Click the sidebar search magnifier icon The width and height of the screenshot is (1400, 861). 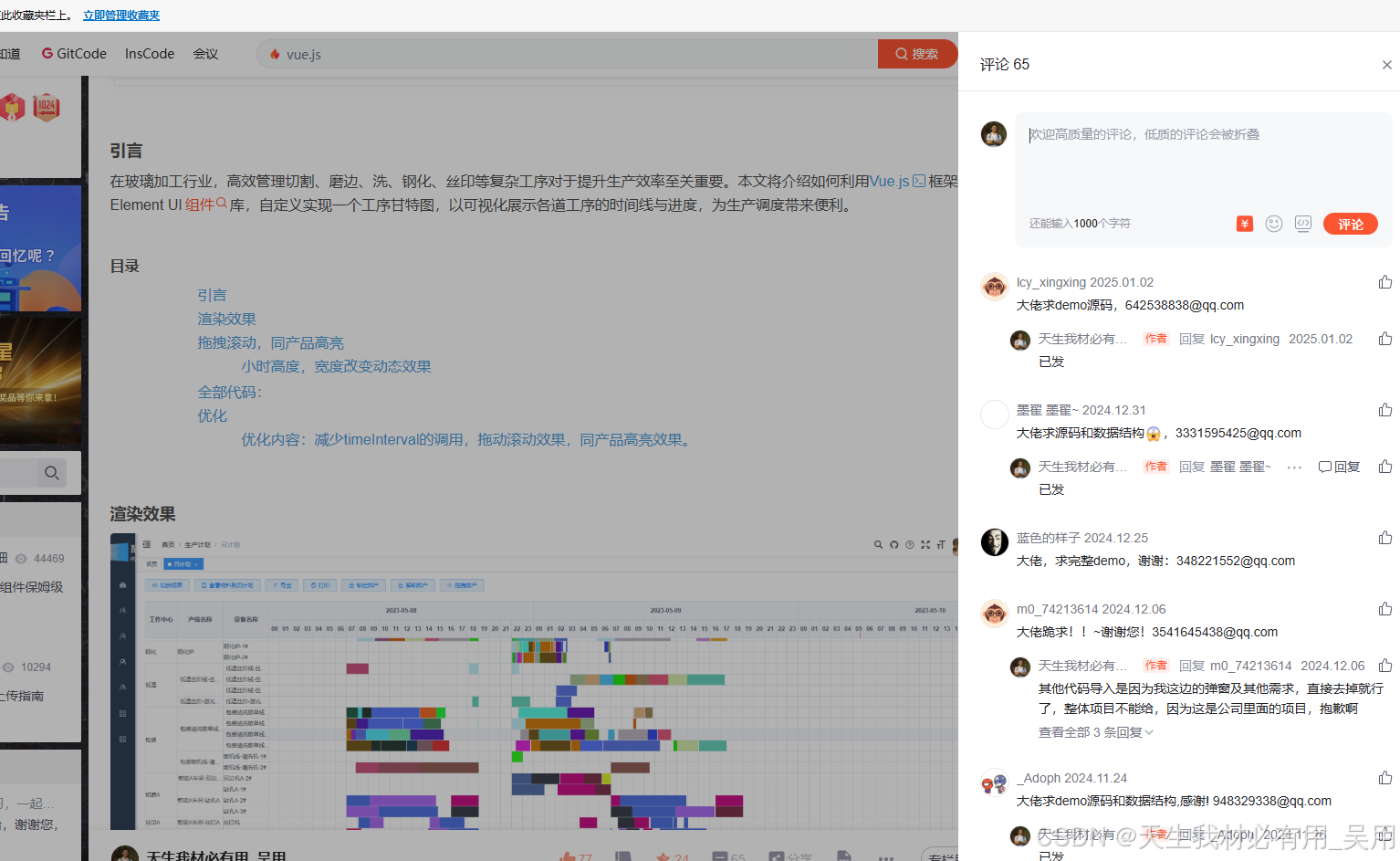[x=52, y=472]
